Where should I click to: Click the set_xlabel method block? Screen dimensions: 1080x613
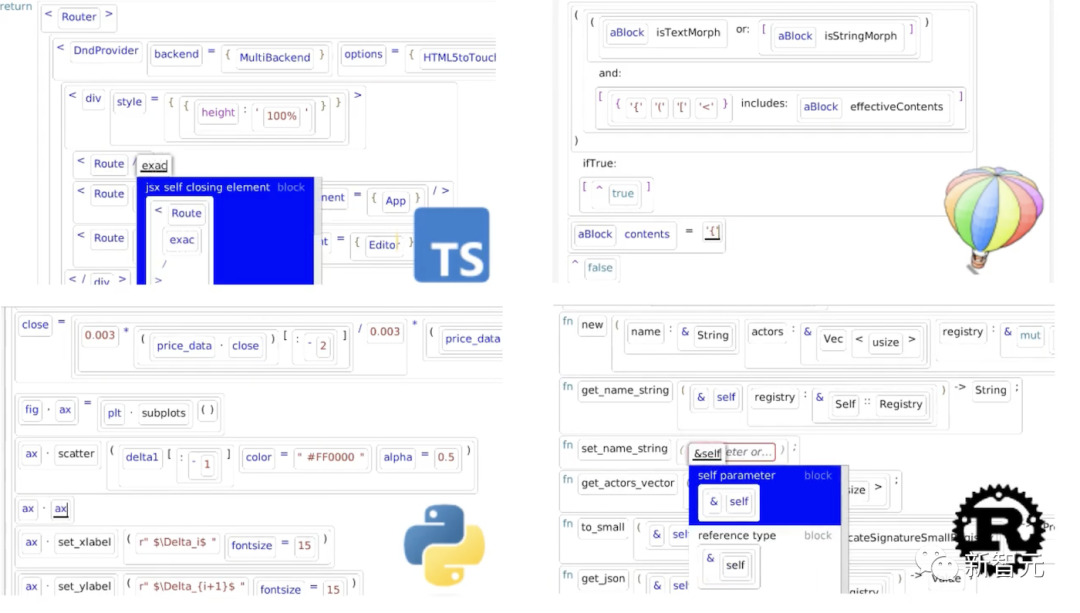[84, 542]
